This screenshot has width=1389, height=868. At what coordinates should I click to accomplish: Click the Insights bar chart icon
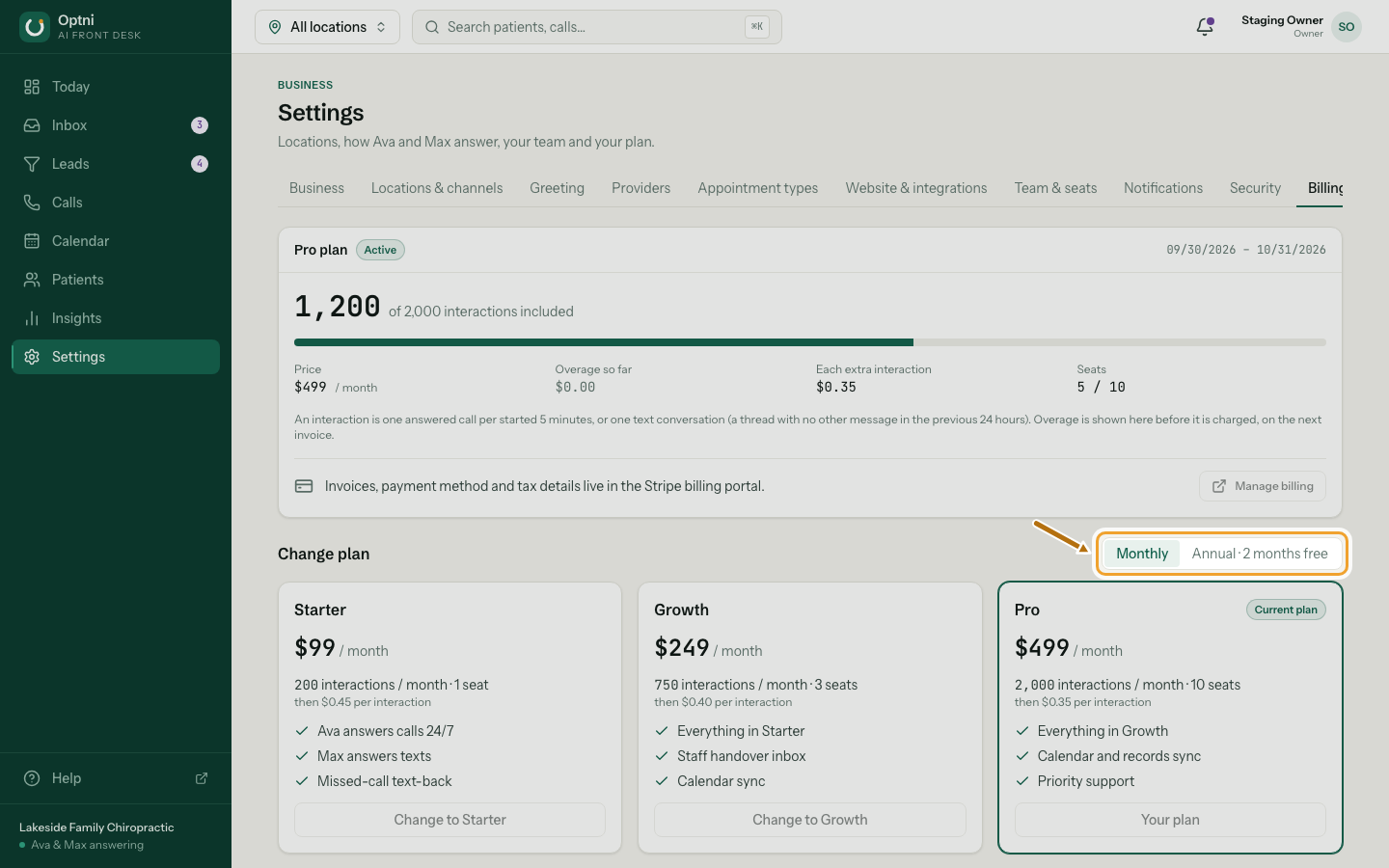tap(32, 318)
